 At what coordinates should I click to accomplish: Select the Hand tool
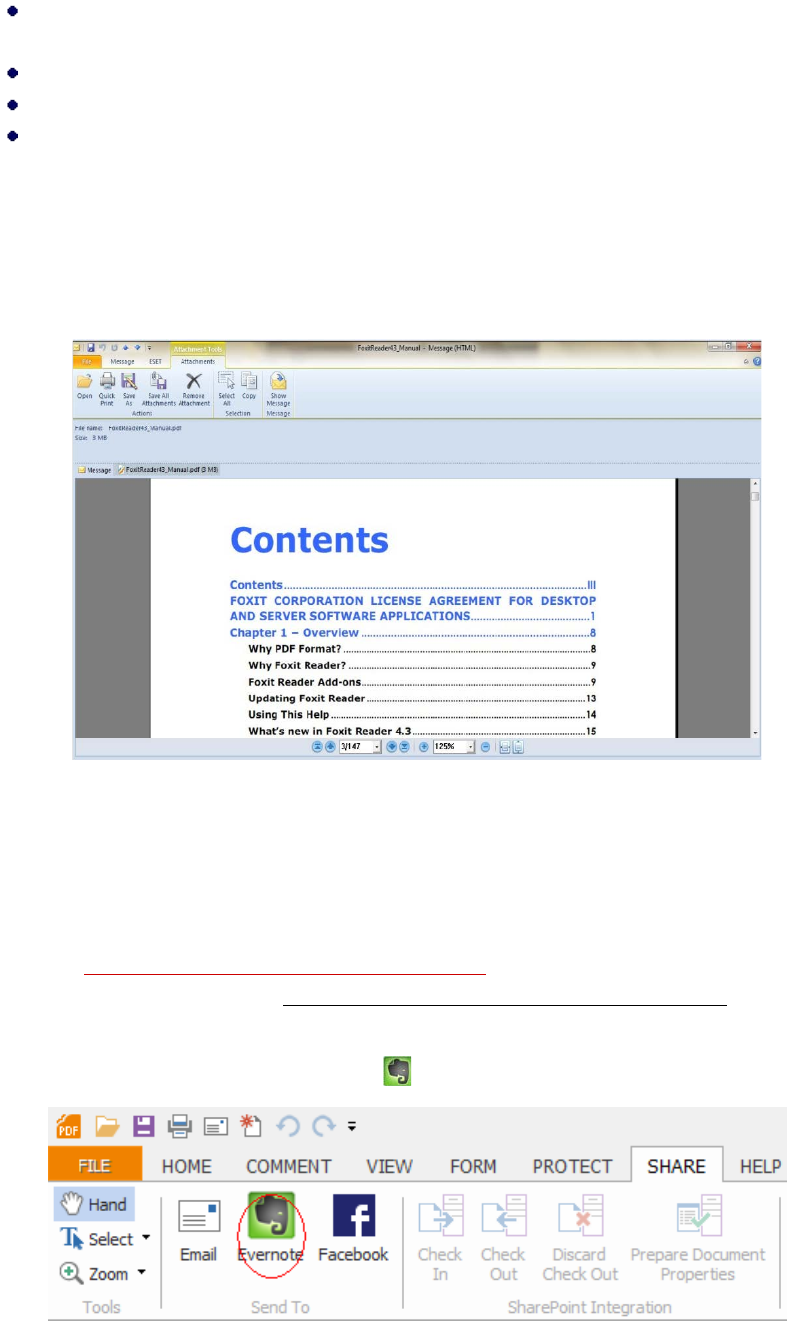pos(94,1204)
